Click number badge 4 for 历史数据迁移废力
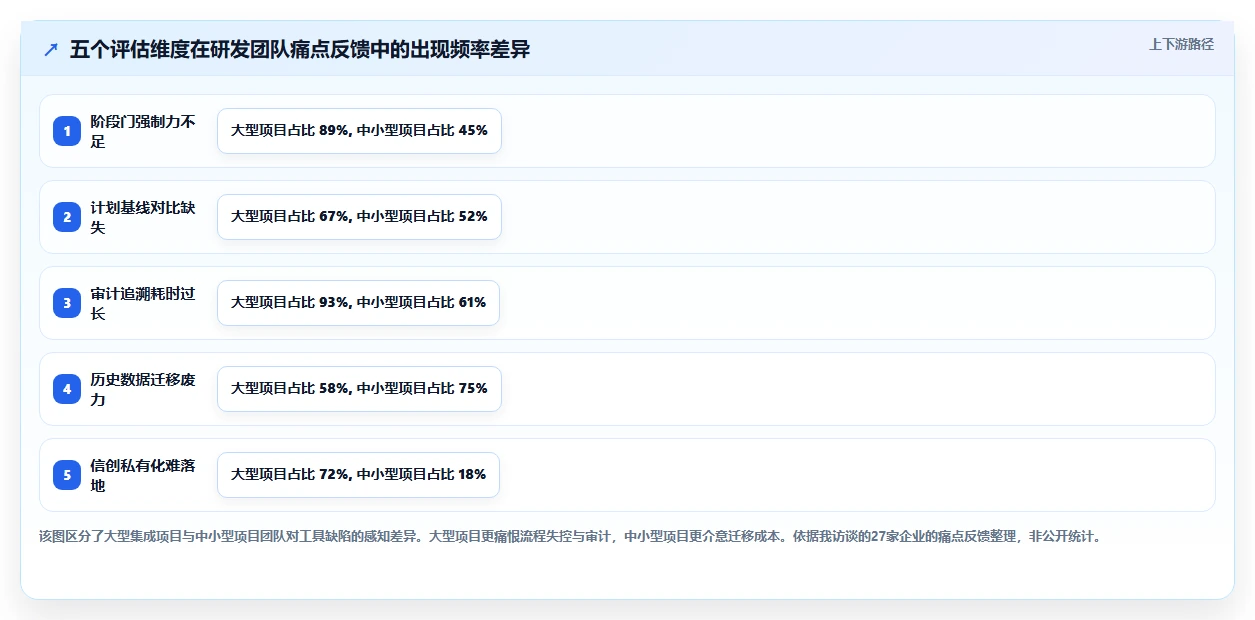The height and width of the screenshot is (620, 1255). pyautogui.click(x=67, y=389)
